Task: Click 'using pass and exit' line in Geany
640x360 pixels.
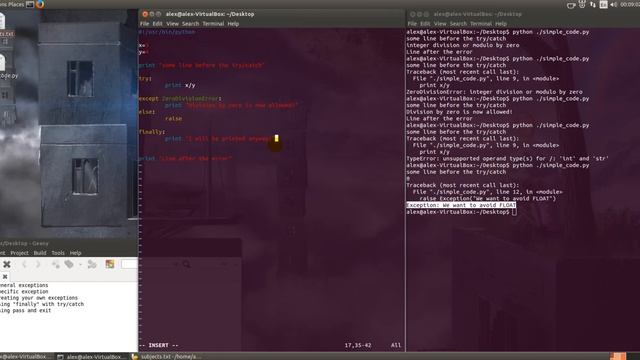Action: pos(25,310)
